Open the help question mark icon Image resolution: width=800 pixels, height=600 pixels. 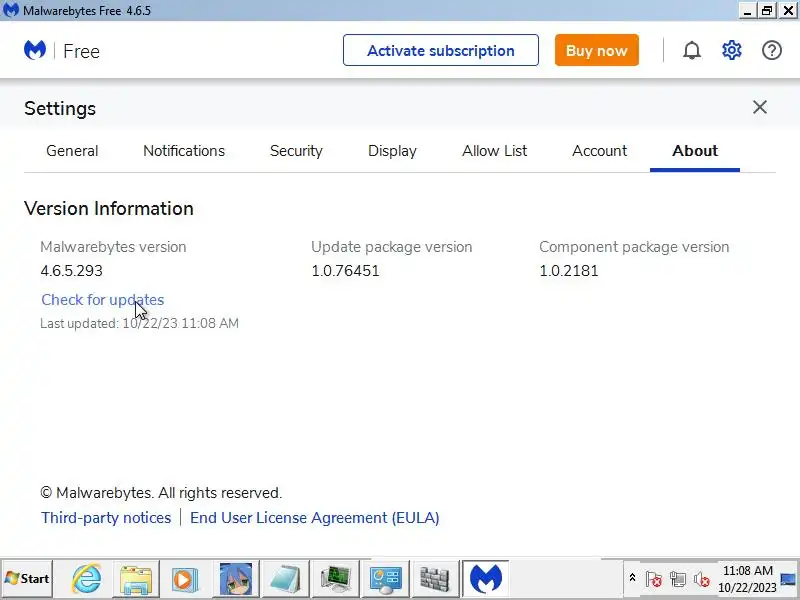pos(771,51)
